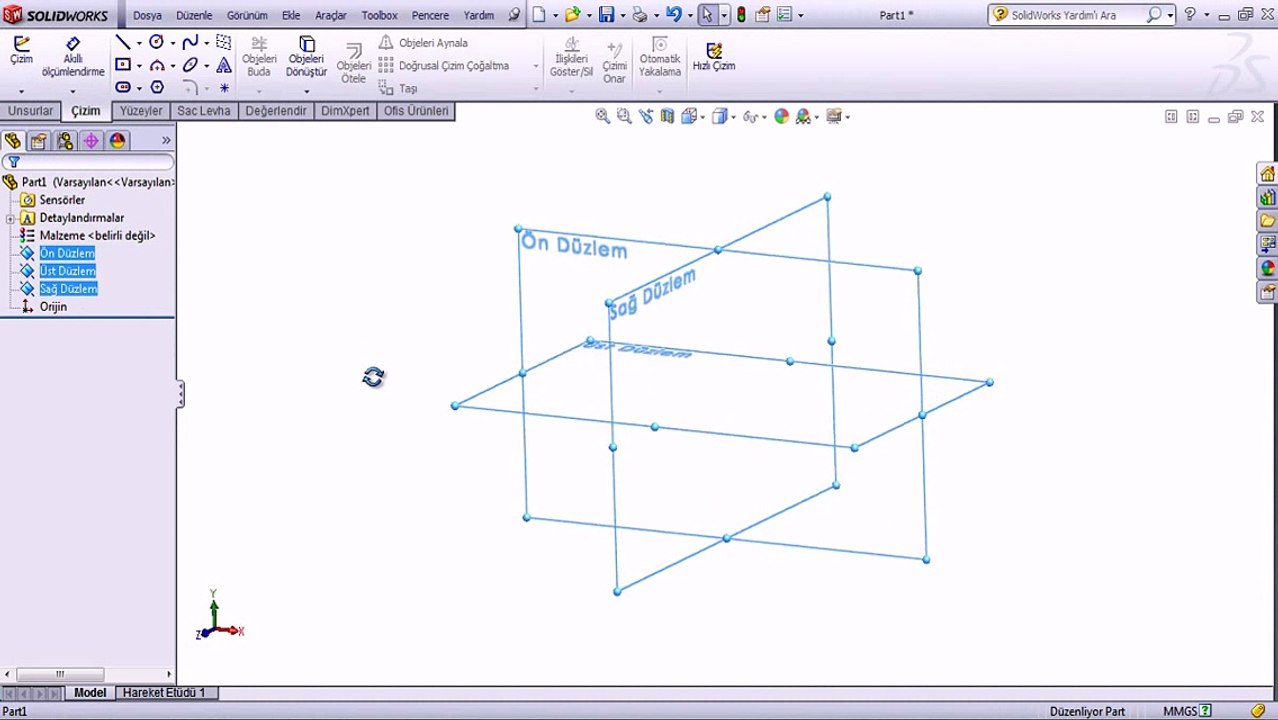Select the Line sketch tool
1278x720 pixels.
(122, 43)
